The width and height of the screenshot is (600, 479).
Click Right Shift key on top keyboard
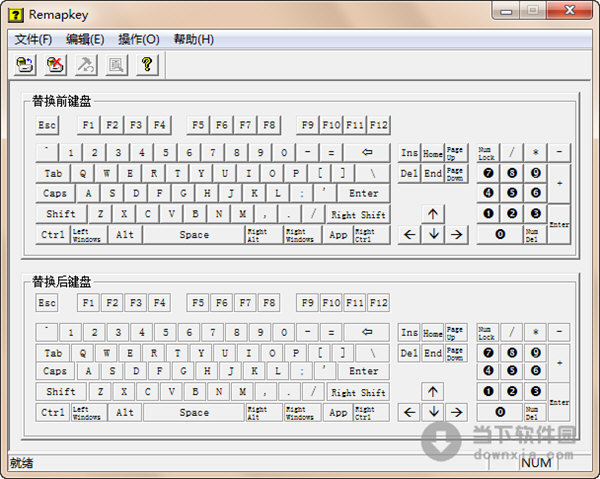[358, 214]
